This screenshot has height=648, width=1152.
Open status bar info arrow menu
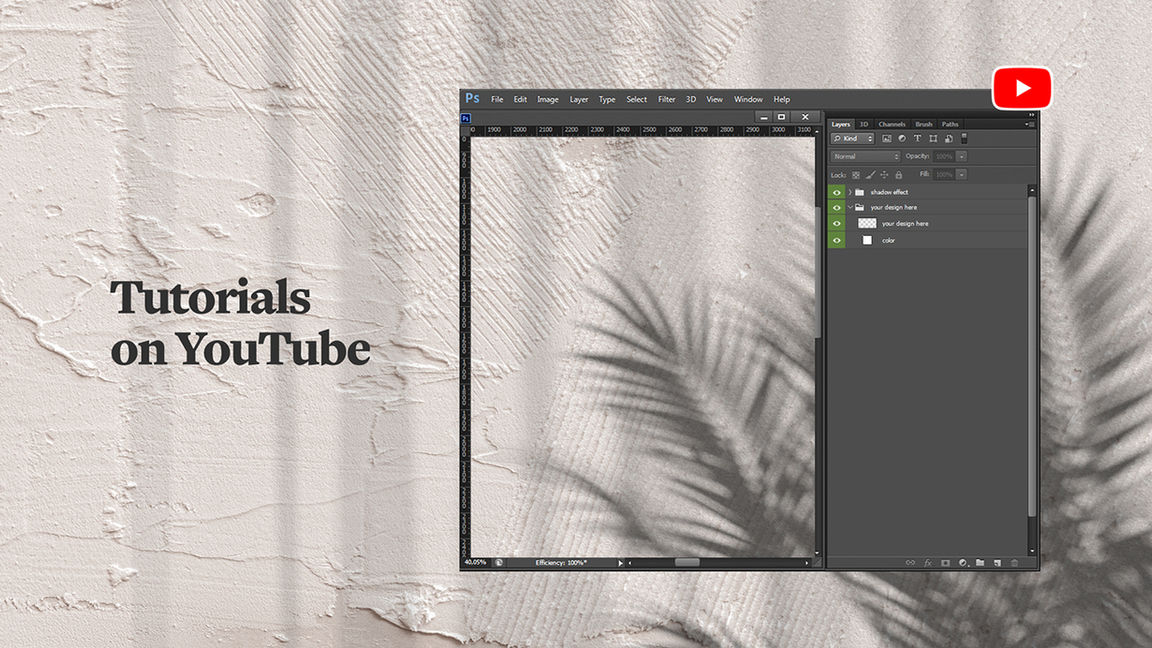point(620,563)
